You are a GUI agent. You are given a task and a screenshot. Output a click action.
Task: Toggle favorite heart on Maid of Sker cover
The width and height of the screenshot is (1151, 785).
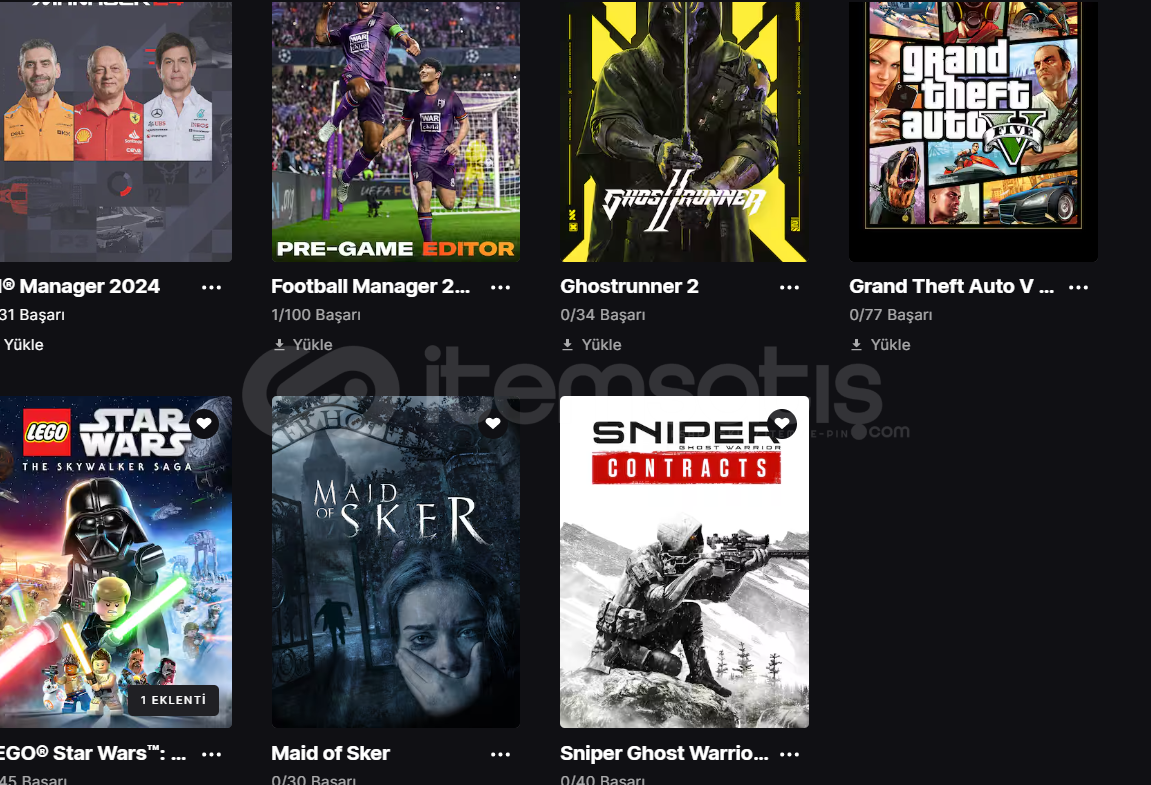493,423
